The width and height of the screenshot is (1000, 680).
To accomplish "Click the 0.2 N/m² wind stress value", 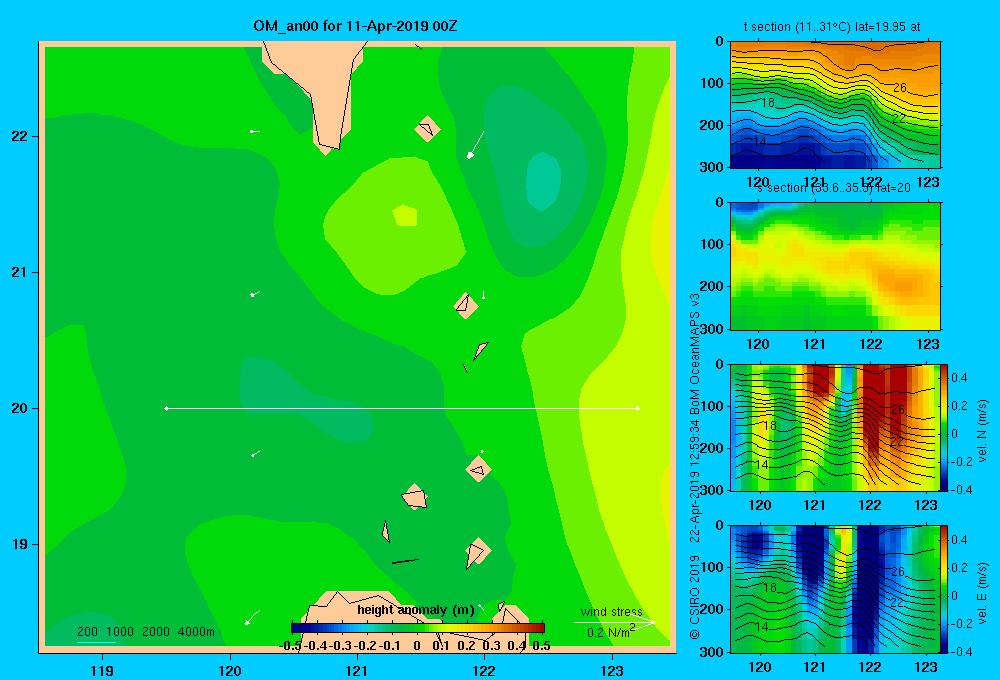I will pos(610,632).
